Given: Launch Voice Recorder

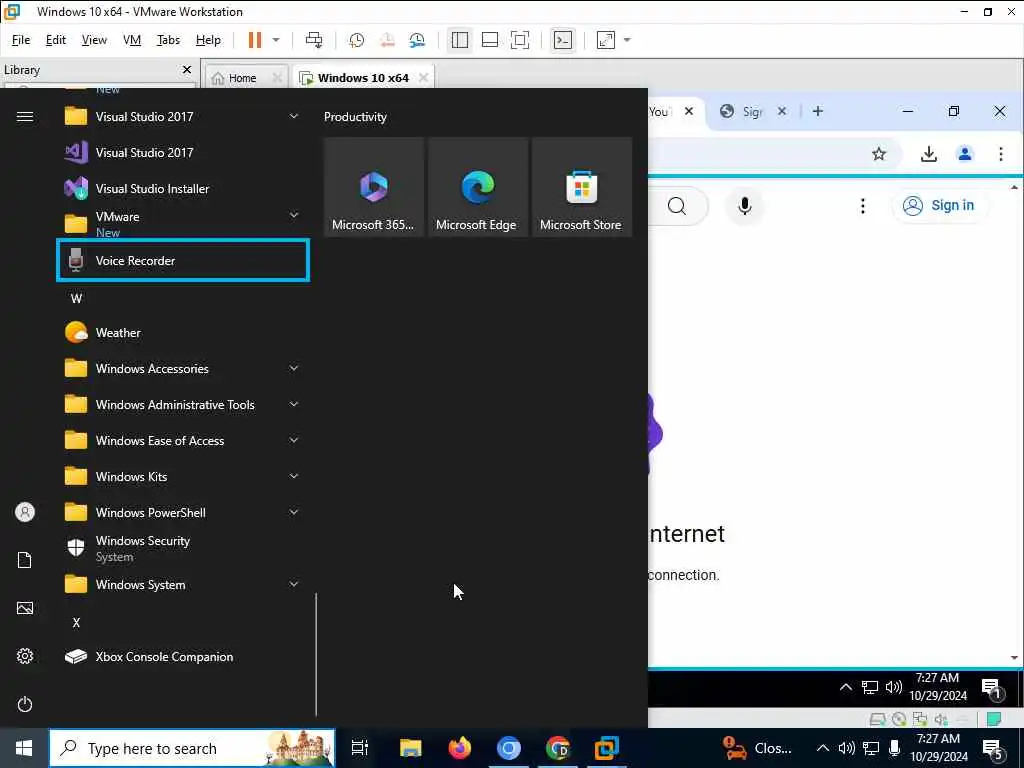Looking at the screenshot, I should coord(183,261).
